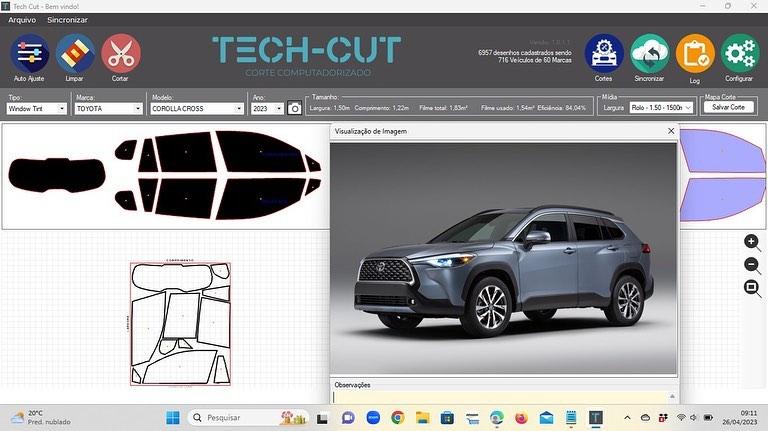Click the cut layout map preview
This screenshot has width=768, height=431.
point(180,324)
